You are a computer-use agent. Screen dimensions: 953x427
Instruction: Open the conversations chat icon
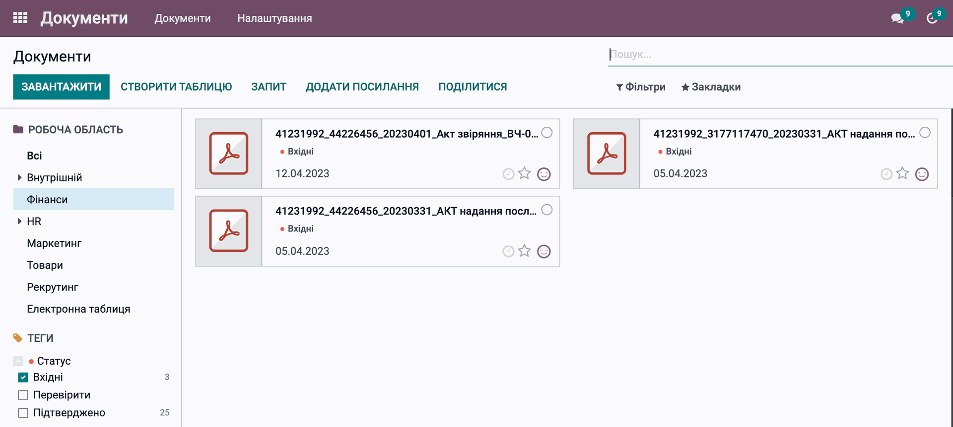click(897, 18)
